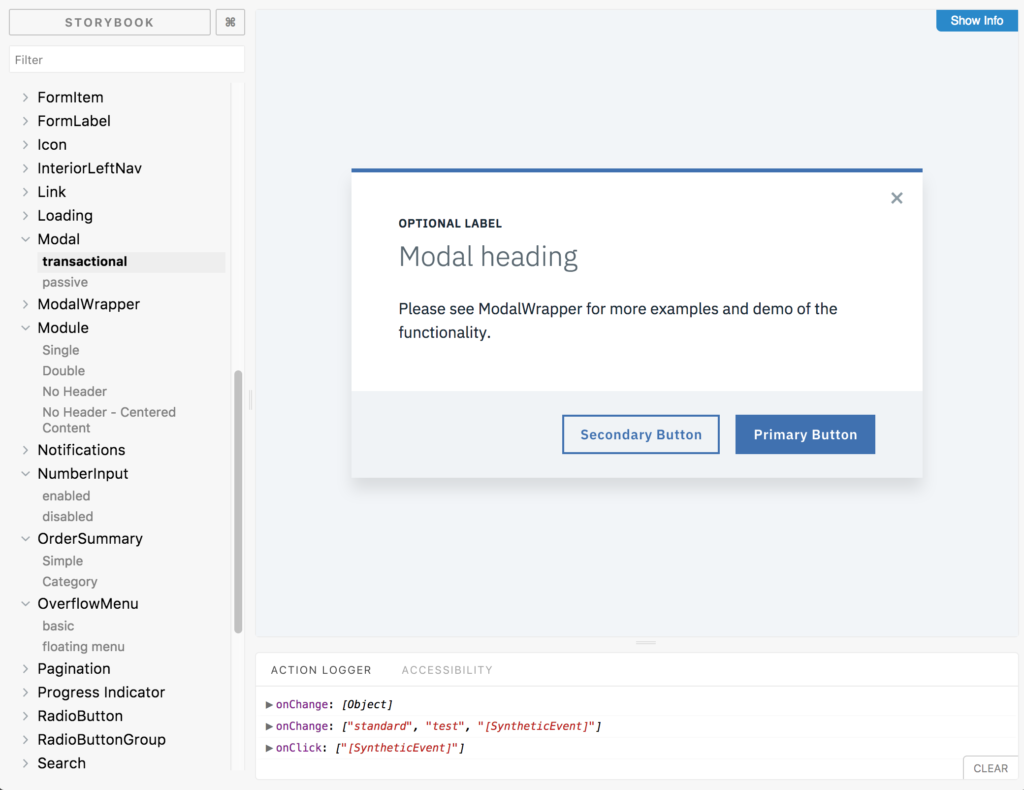Click the Filter search field
Screen dimensions: 1024x790
126,59
